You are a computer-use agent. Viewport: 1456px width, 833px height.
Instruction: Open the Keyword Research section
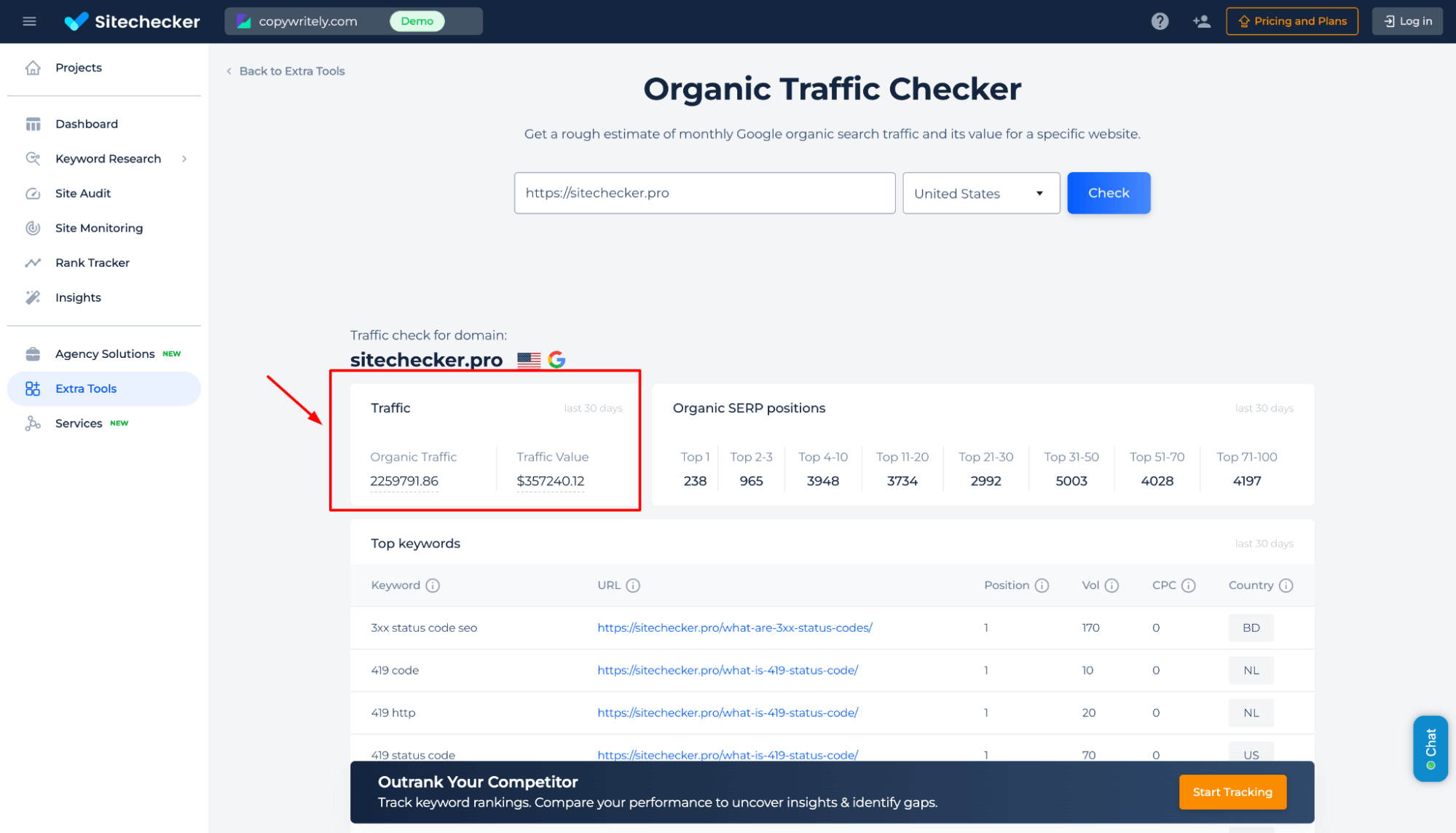click(x=108, y=158)
